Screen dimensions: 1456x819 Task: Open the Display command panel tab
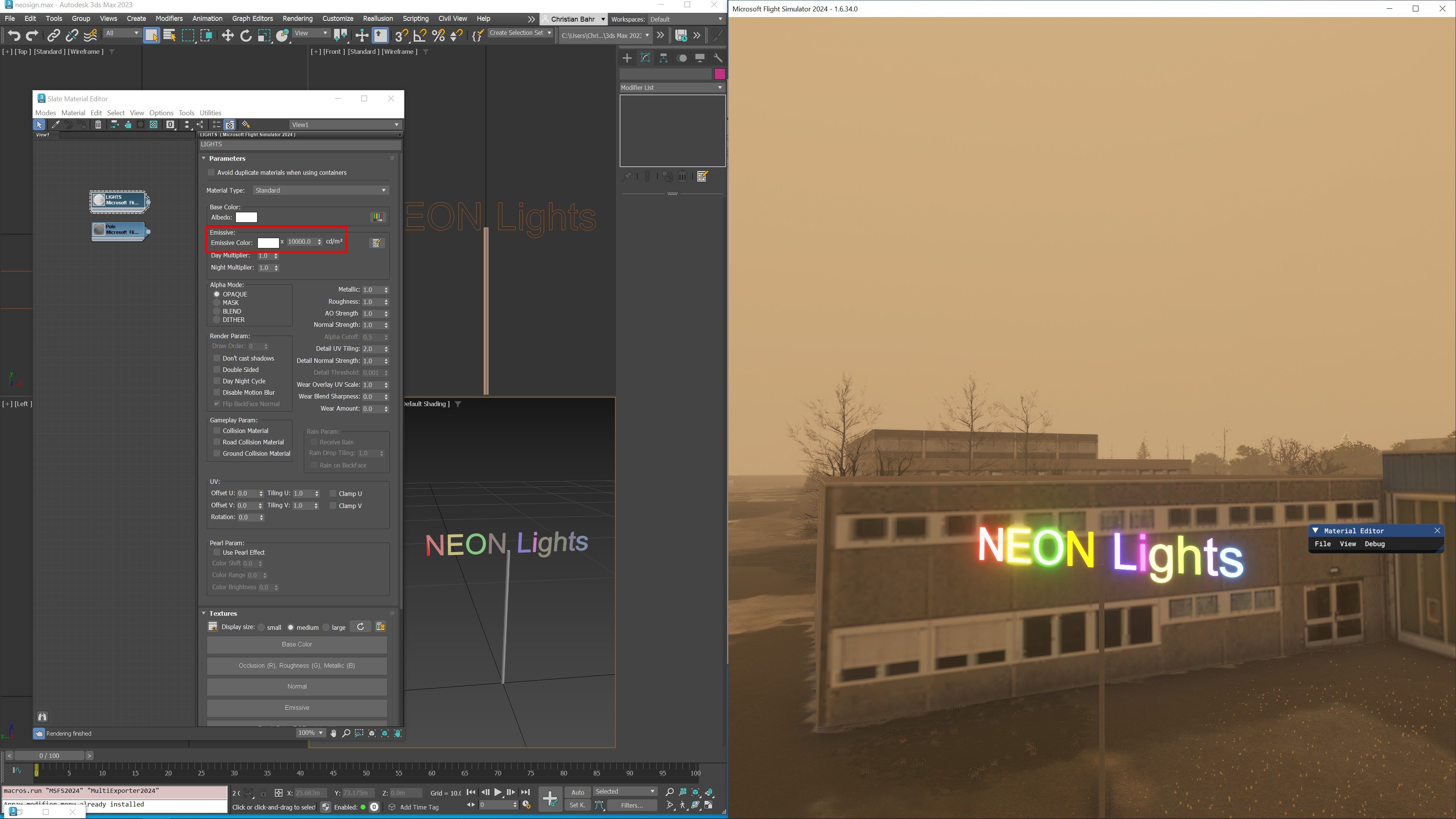click(700, 58)
